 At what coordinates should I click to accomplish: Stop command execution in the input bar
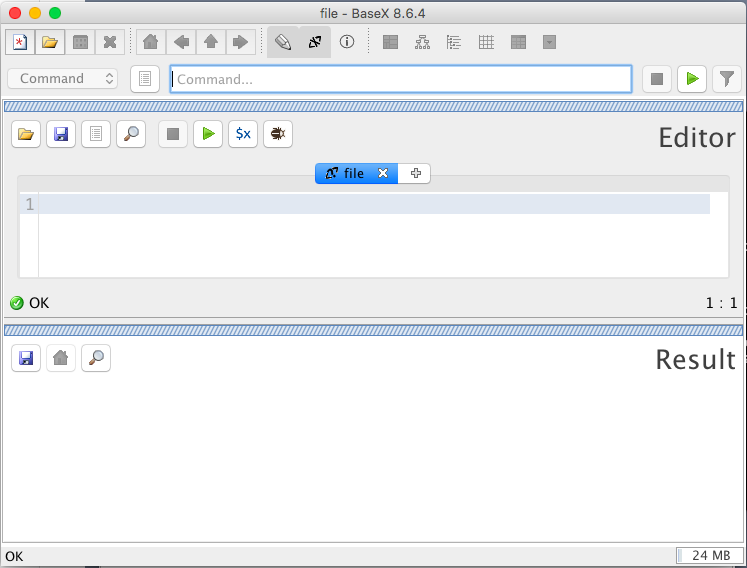(657, 79)
